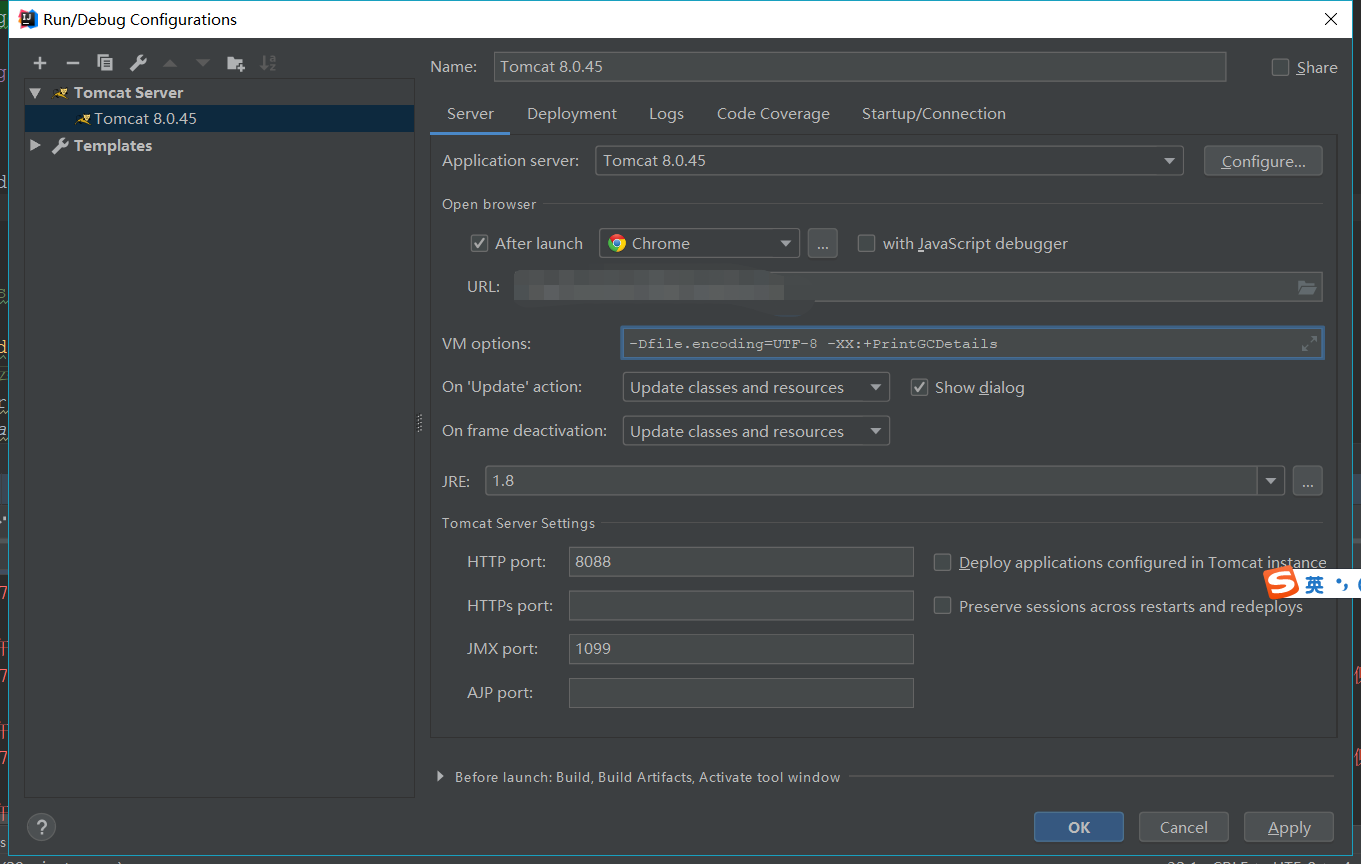Close the Run/Debug Configurations dialog

pyautogui.click(x=1331, y=19)
